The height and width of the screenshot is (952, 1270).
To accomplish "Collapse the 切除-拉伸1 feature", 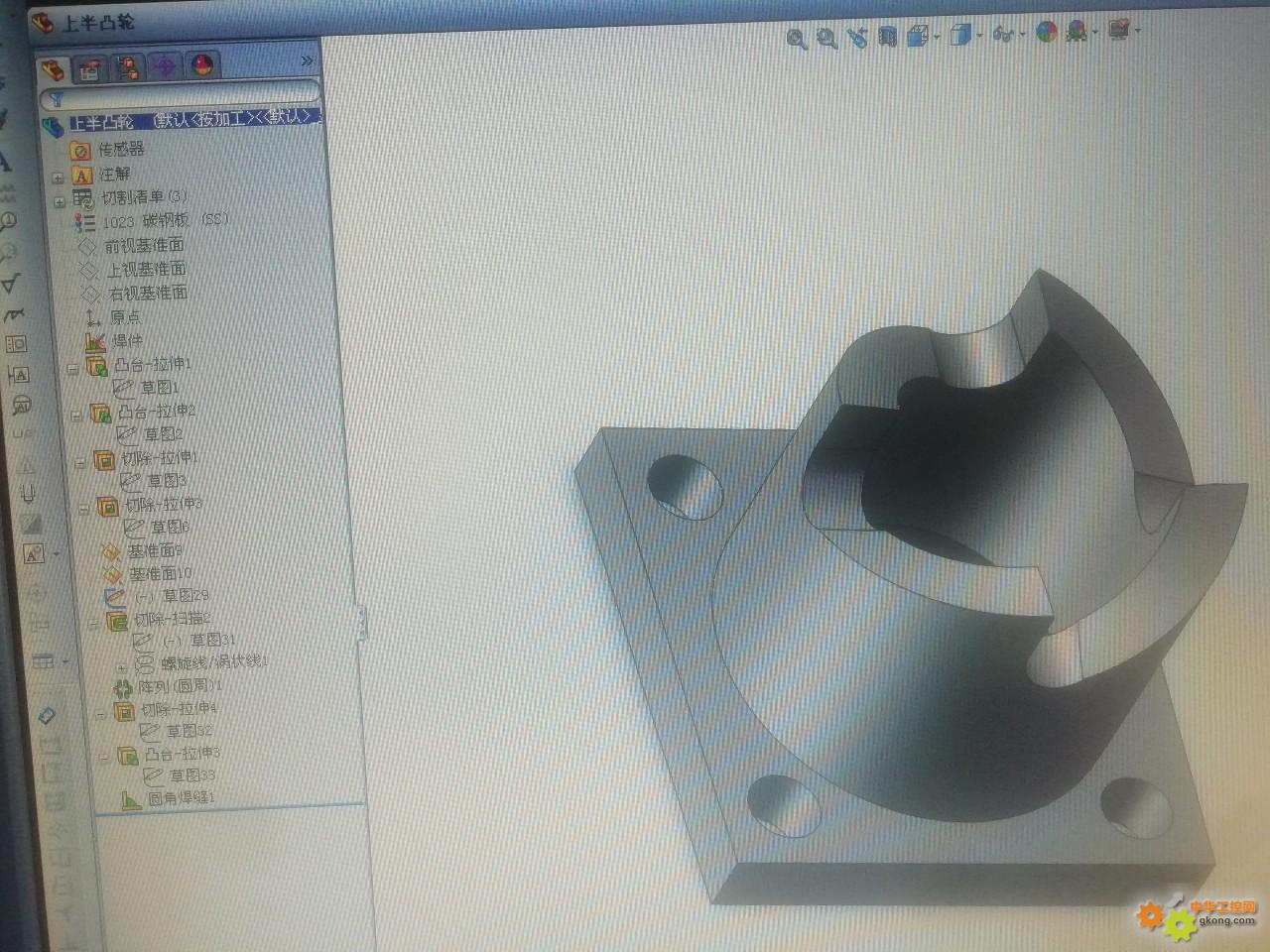I will click(80, 462).
